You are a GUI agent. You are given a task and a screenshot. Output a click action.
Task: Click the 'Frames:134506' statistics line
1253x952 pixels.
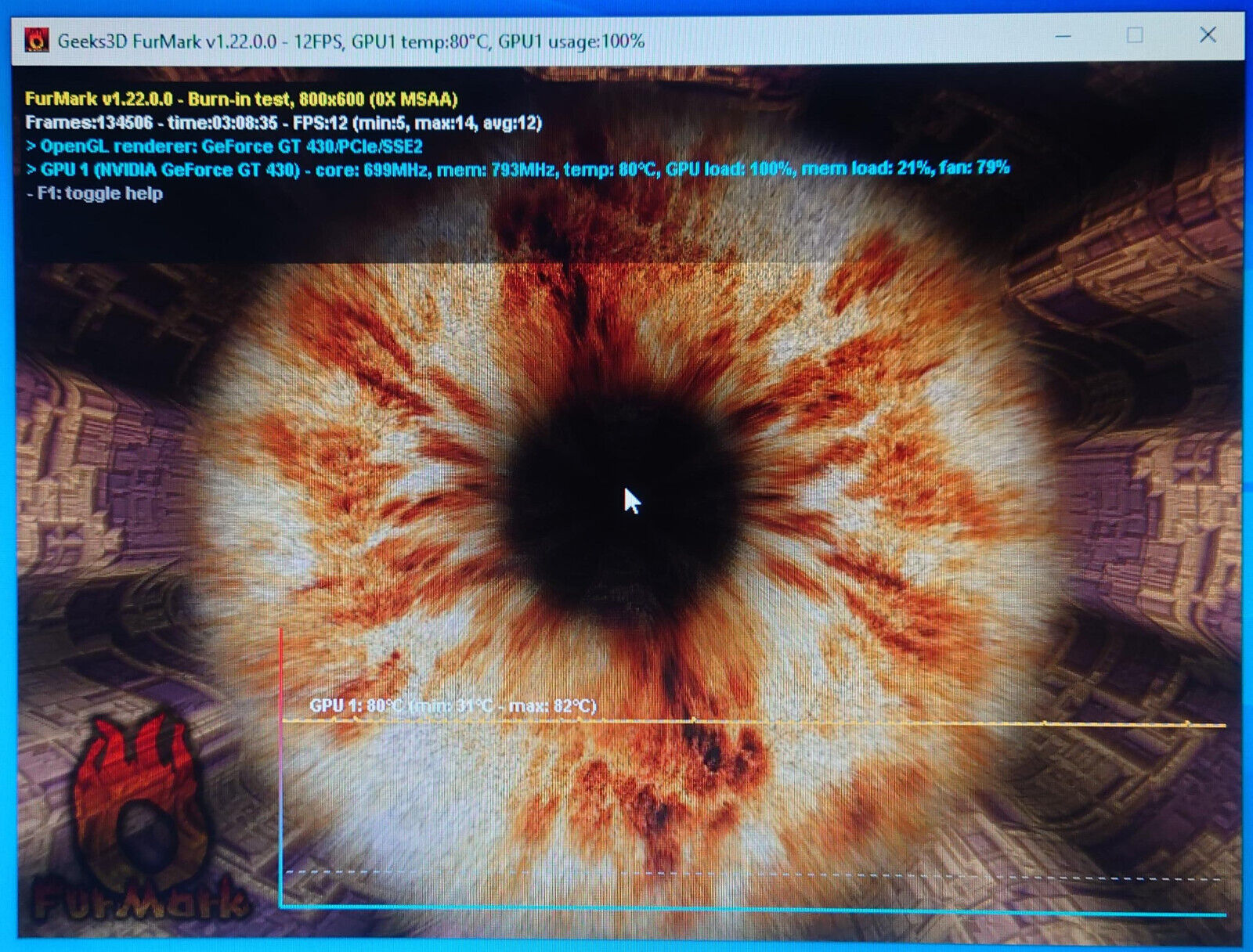(x=283, y=122)
